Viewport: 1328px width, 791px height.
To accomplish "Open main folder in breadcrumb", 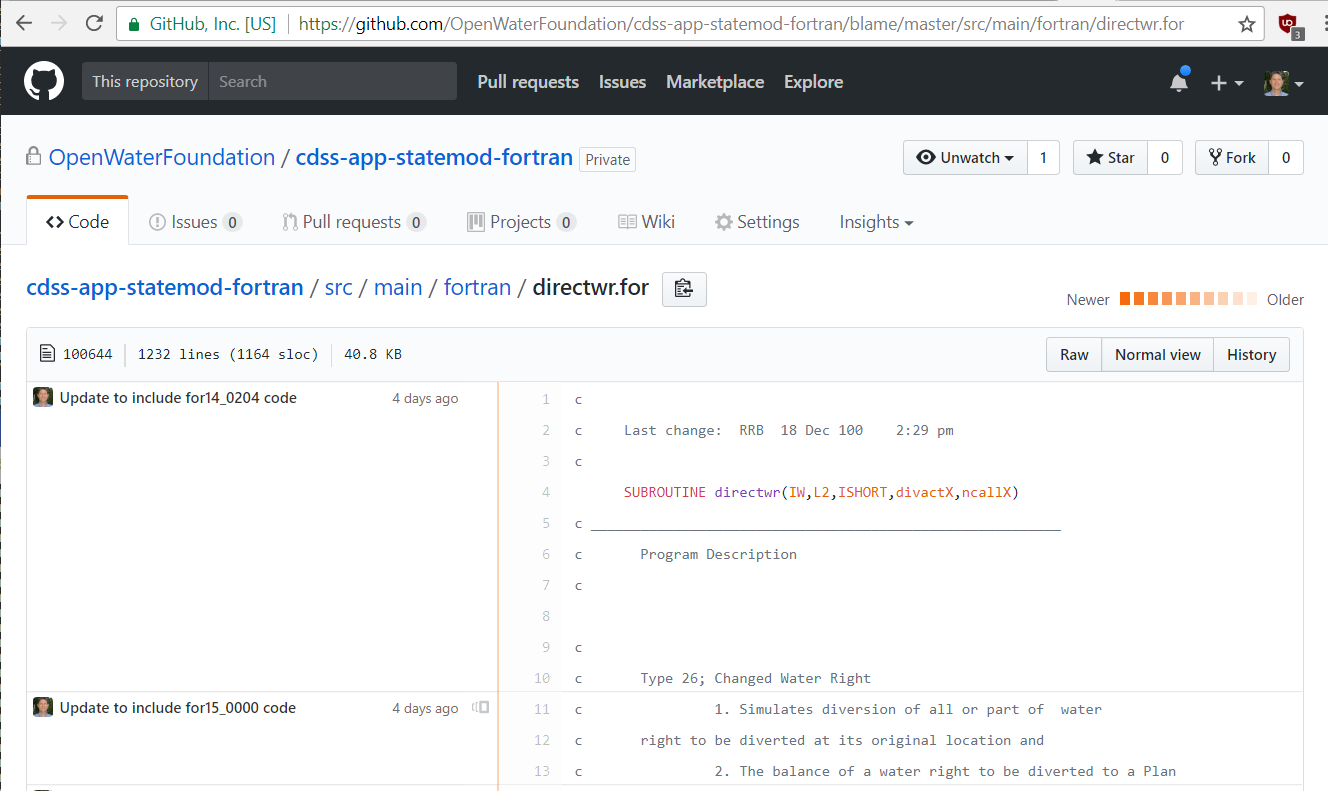I will [398, 288].
